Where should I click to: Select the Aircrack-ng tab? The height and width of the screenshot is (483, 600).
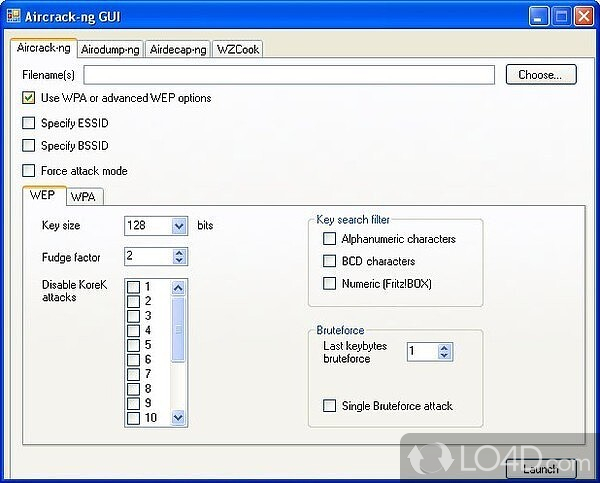pyautogui.click(x=44, y=48)
